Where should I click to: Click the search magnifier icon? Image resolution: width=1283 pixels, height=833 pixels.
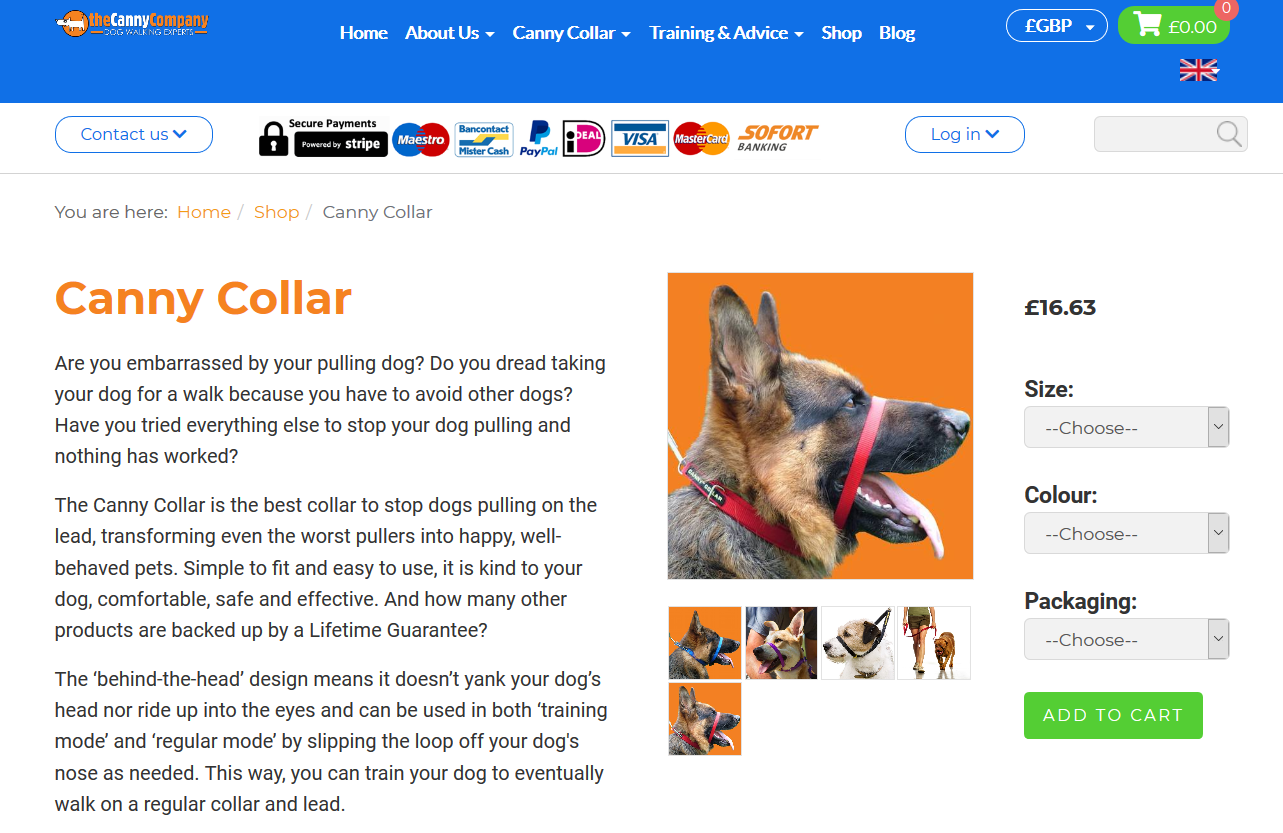tap(1229, 134)
